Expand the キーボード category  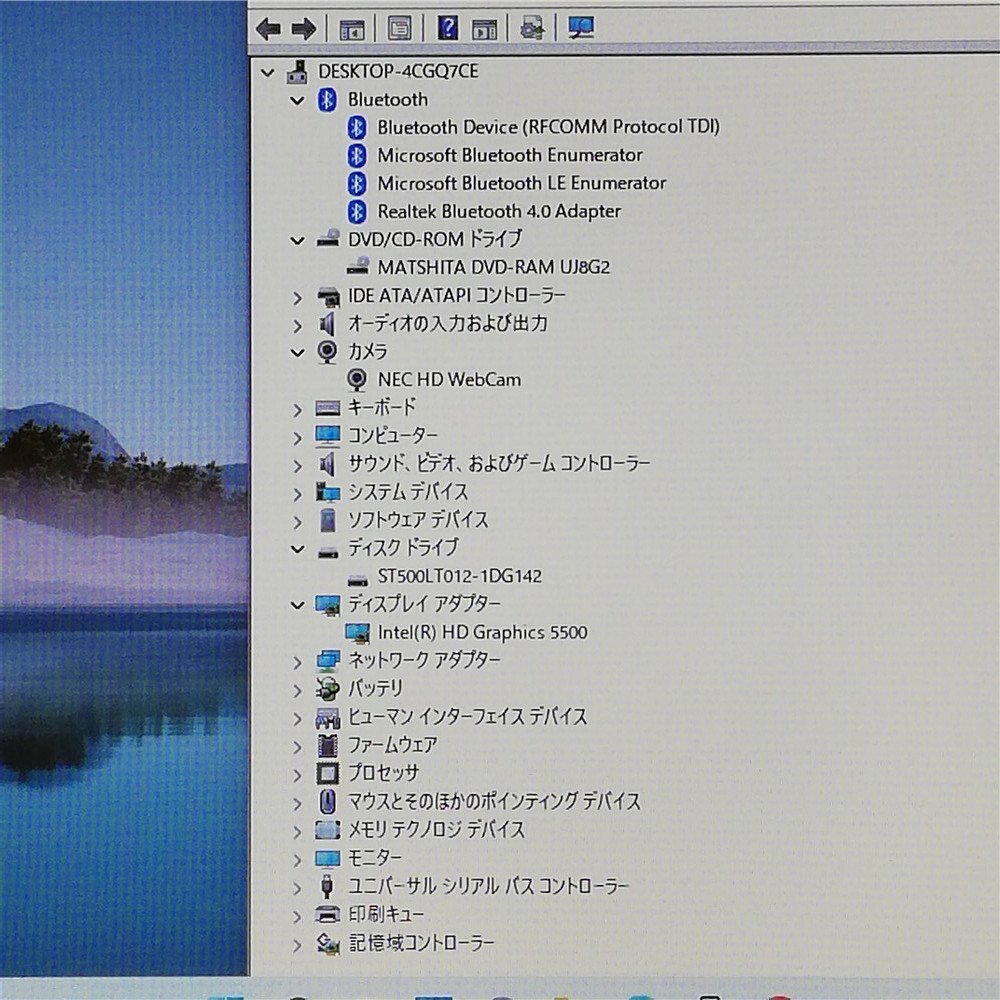pos(297,409)
